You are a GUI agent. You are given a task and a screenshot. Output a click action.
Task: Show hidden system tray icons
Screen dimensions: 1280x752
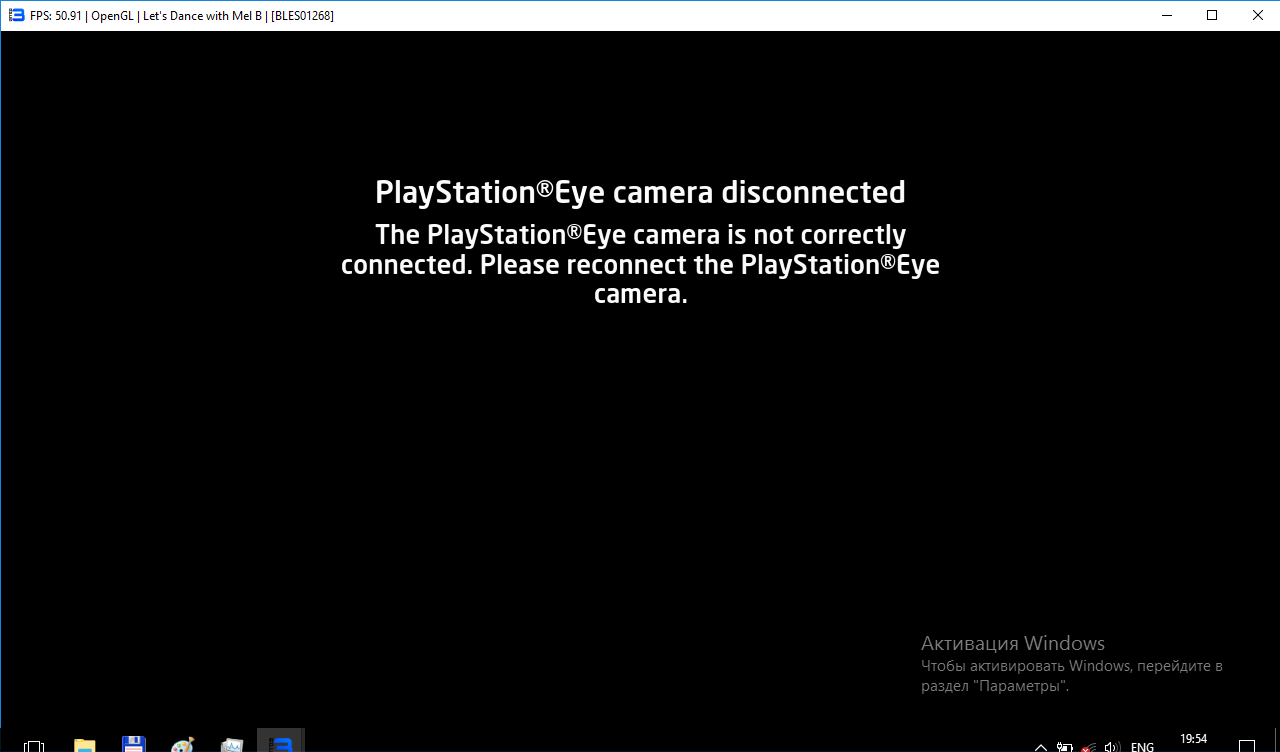(1040, 747)
